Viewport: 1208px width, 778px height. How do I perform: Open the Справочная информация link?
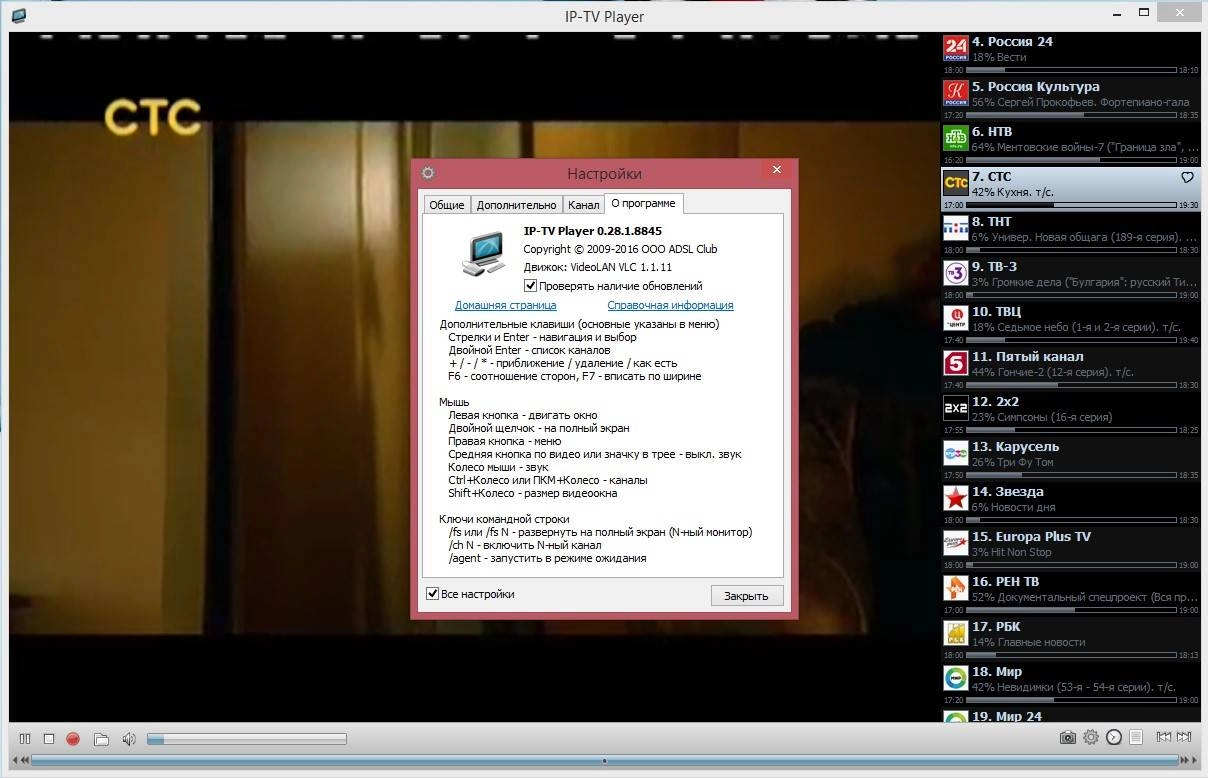tap(670, 305)
